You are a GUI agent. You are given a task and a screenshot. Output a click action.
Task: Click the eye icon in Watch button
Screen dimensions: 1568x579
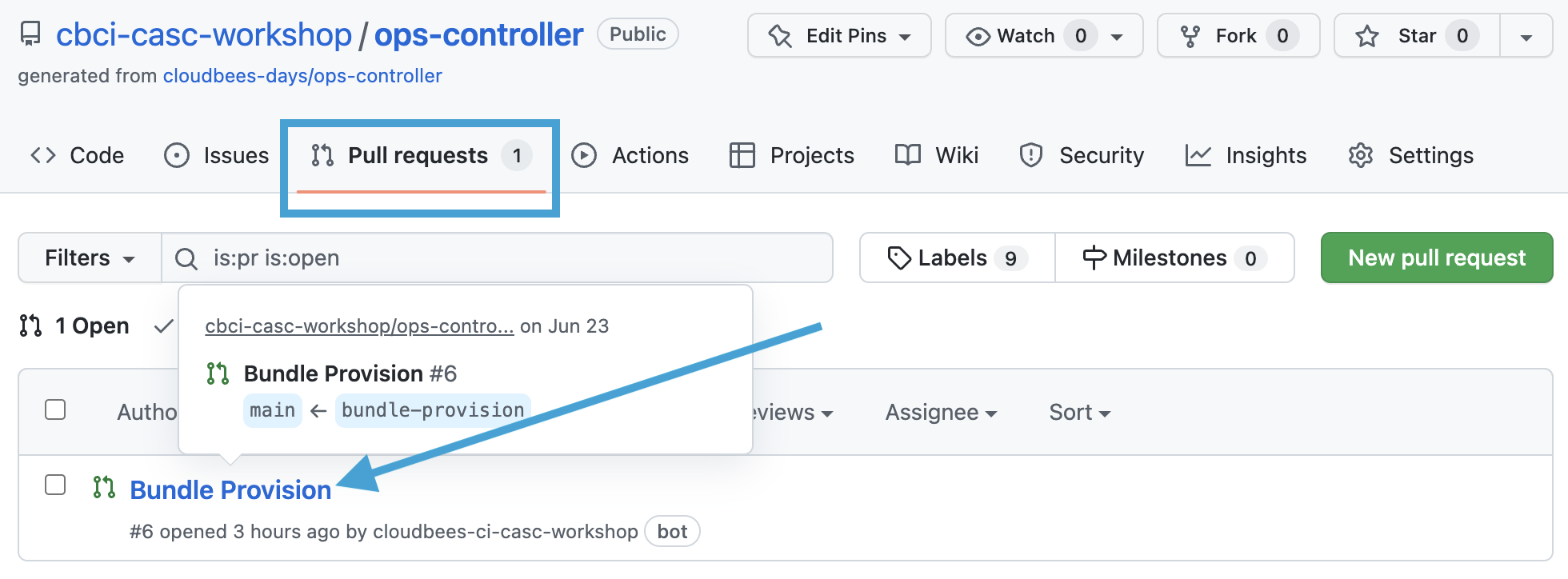[x=978, y=36]
